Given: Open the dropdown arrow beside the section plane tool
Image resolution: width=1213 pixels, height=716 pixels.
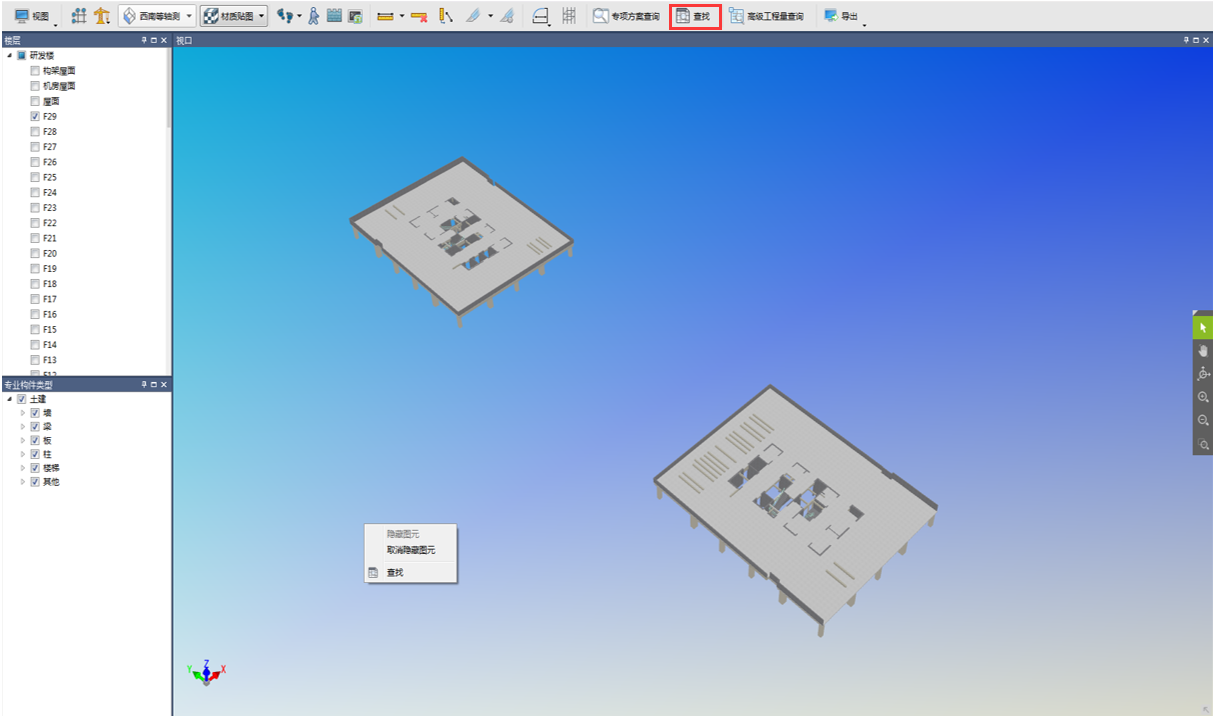Looking at the screenshot, I should pos(490,16).
